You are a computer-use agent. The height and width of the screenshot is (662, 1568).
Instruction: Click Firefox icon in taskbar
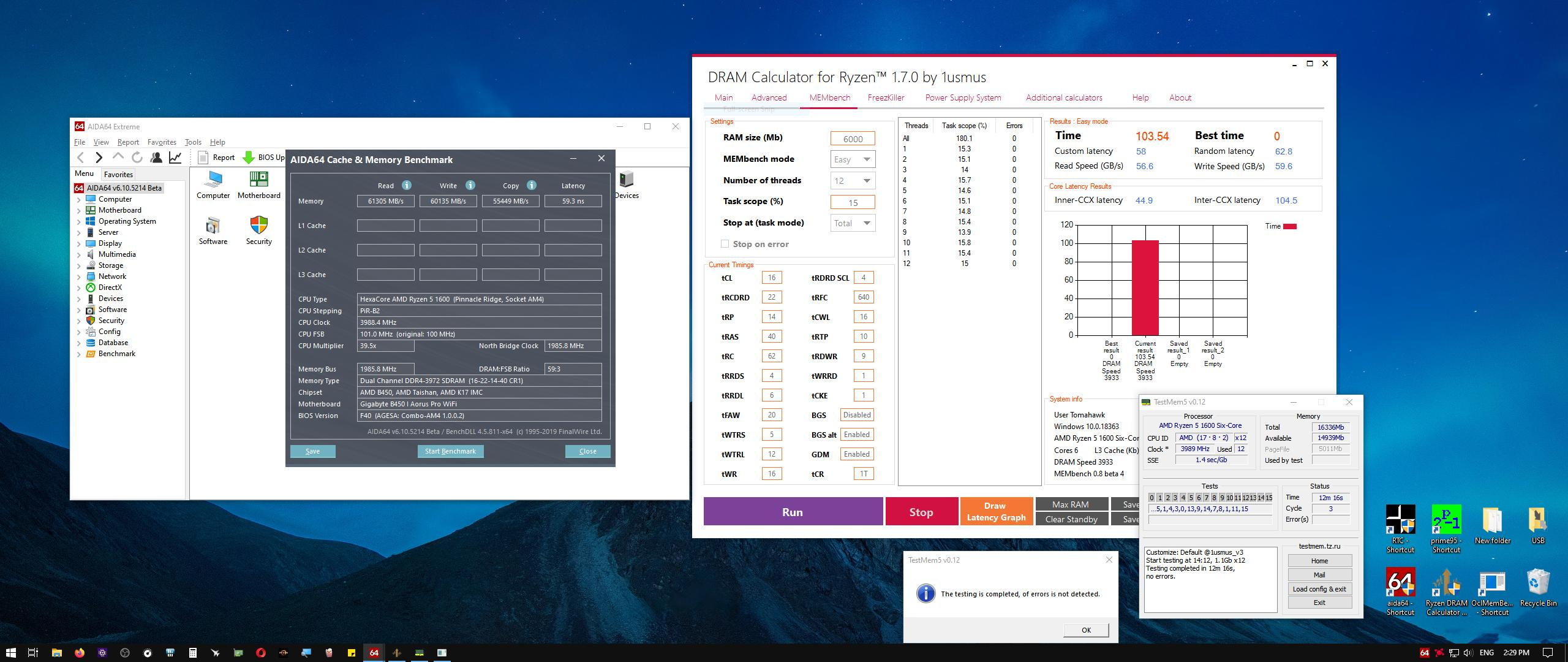pyautogui.click(x=80, y=652)
